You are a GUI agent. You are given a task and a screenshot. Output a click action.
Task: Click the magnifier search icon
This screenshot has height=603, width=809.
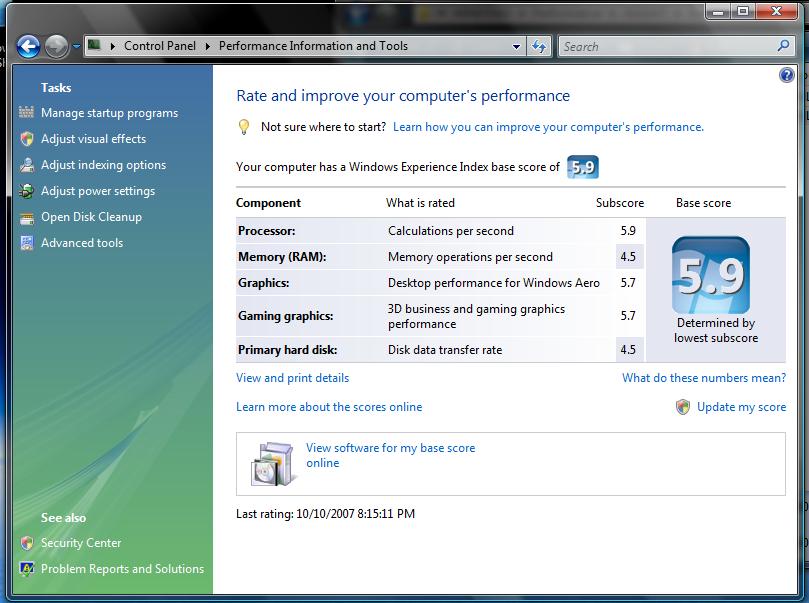point(783,46)
